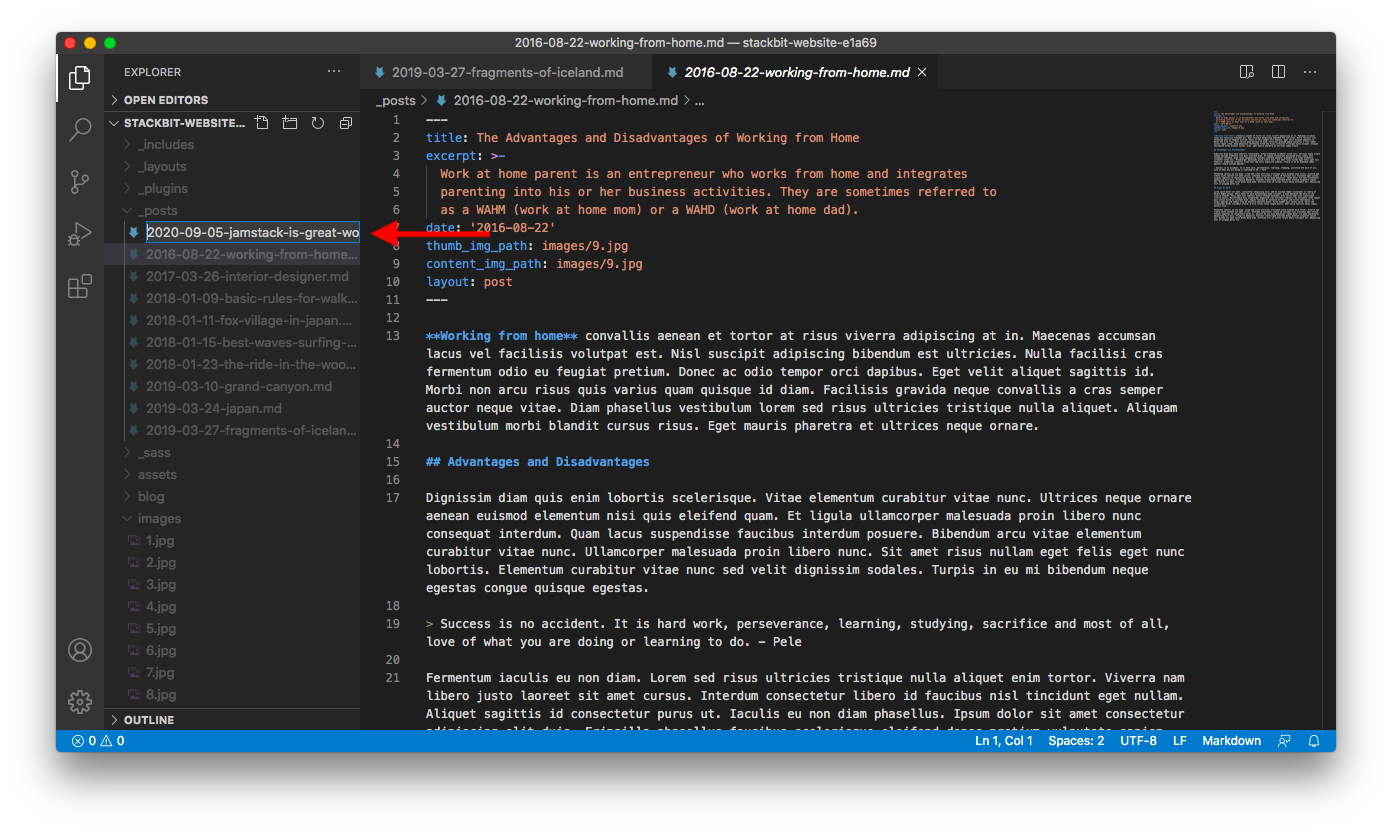Open the Explorer view in activity bar
Screen dimensions: 1392x832
(x=80, y=78)
